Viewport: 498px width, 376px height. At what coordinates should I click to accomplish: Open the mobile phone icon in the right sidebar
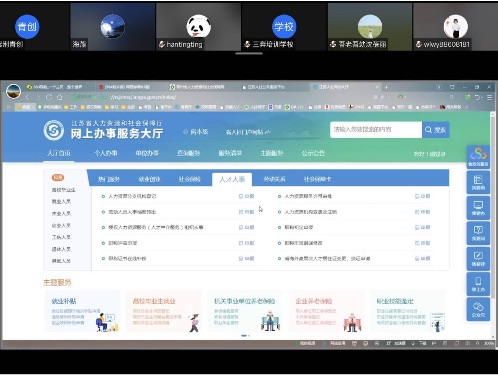click(x=478, y=284)
